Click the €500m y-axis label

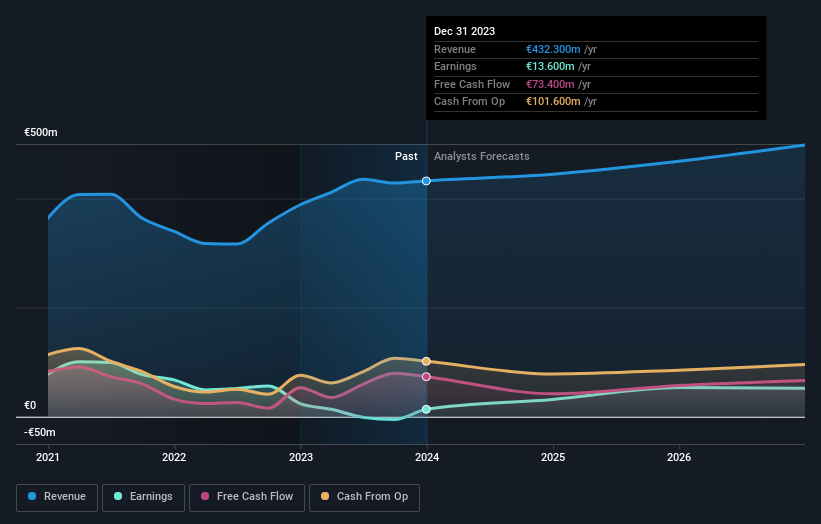pos(40,132)
